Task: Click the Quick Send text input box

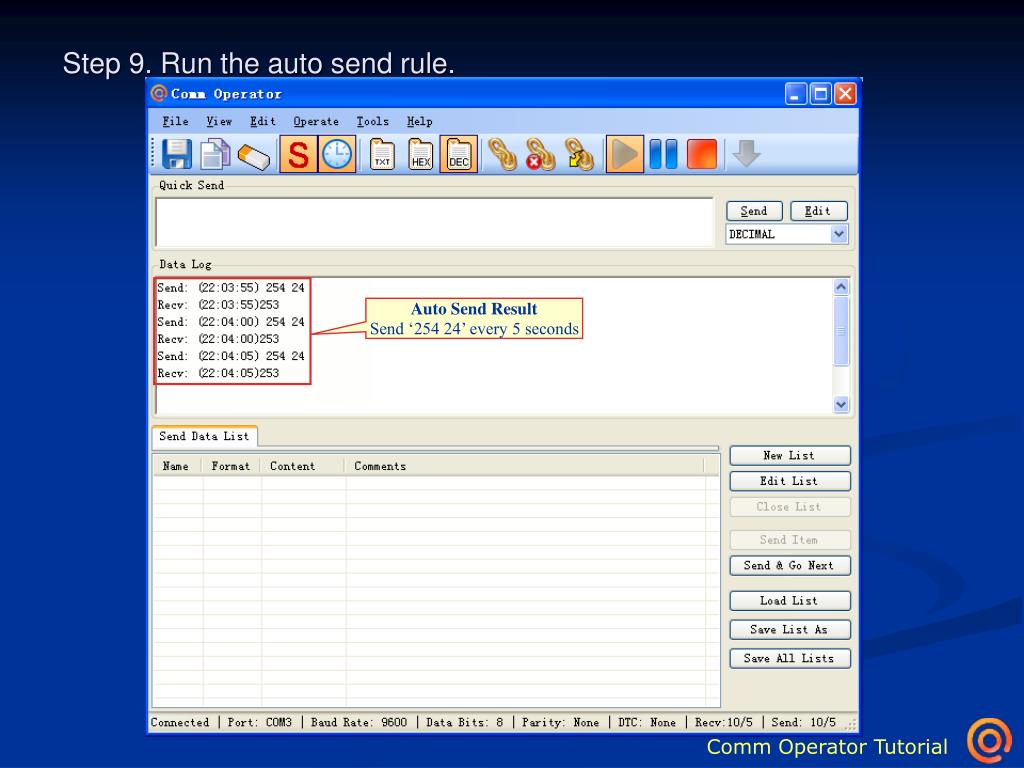Action: 434,222
